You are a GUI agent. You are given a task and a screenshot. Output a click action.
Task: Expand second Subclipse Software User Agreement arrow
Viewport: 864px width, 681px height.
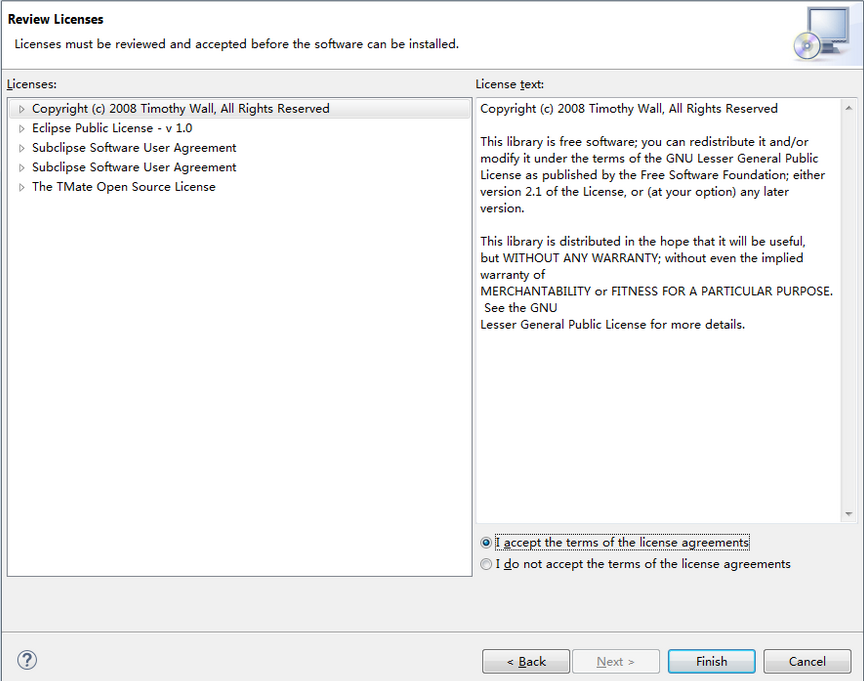point(21,167)
